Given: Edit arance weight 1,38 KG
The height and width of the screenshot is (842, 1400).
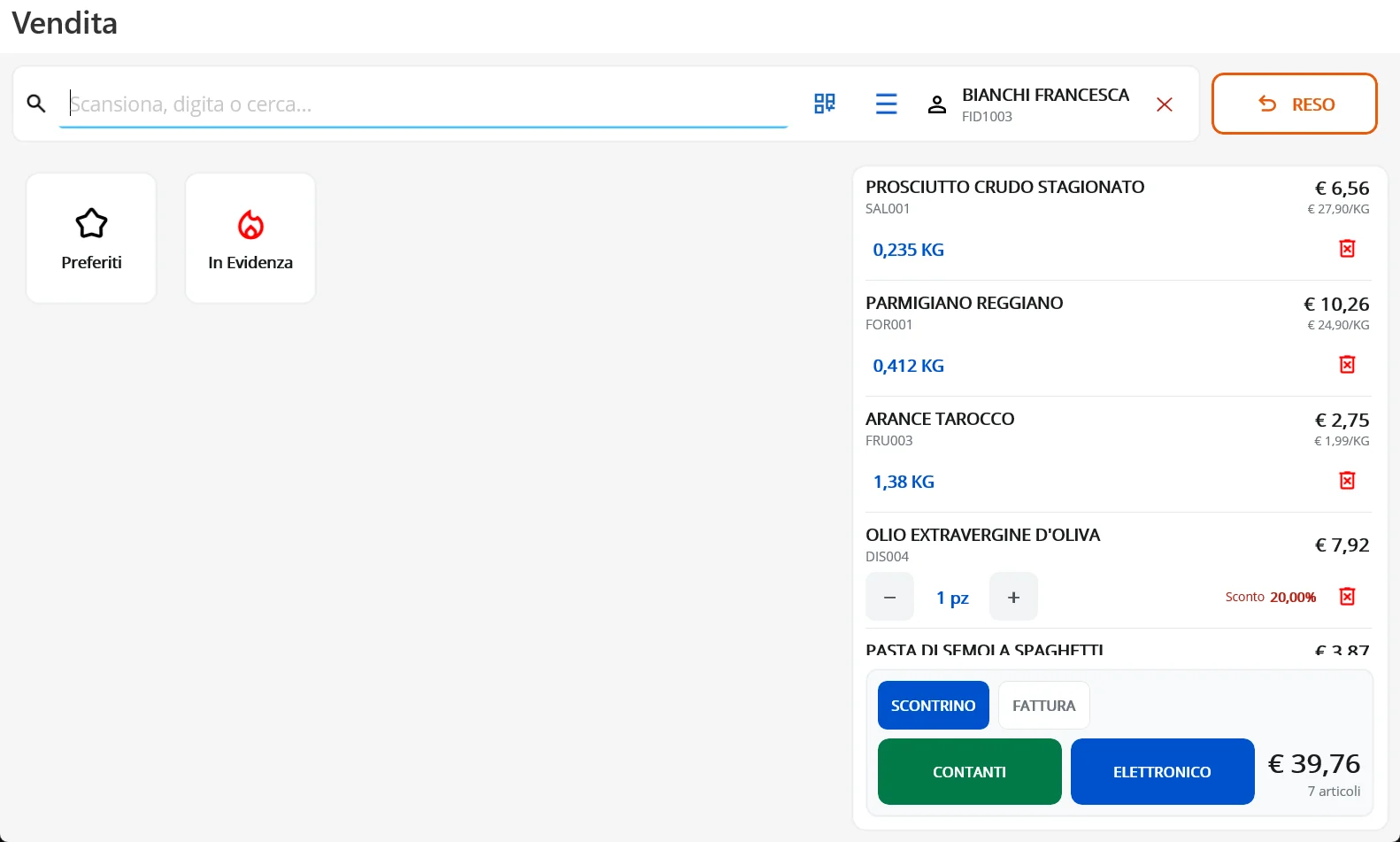Looking at the screenshot, I should [904, 482].
